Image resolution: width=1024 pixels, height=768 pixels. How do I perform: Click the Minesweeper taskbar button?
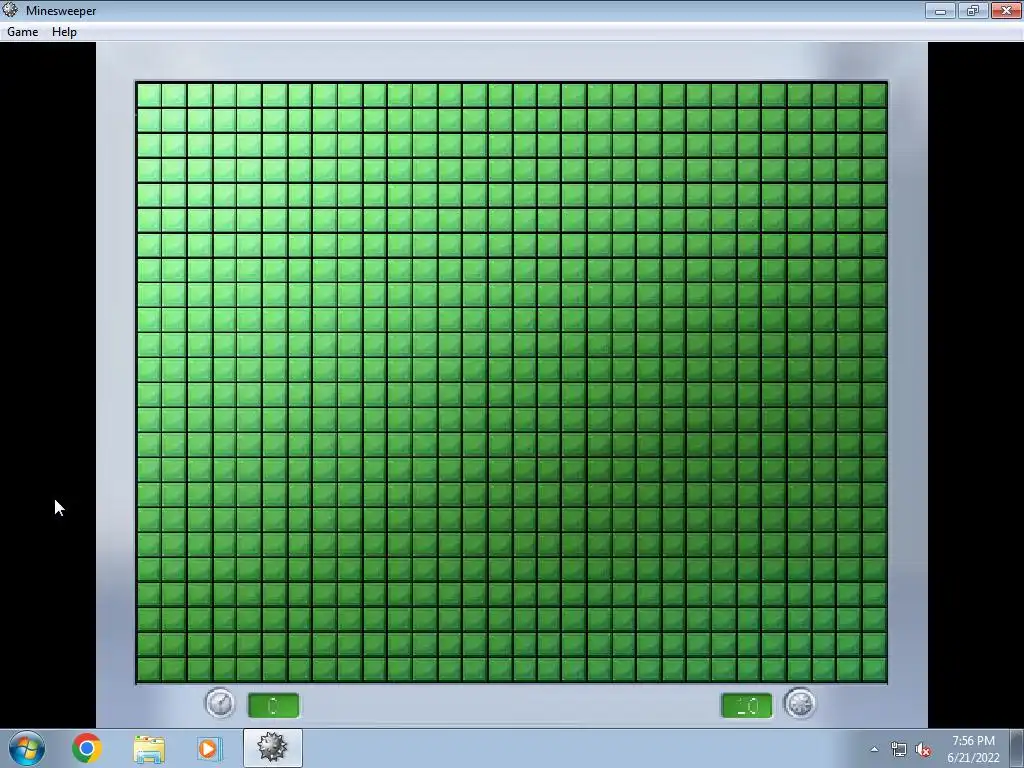tap(272, 748)
